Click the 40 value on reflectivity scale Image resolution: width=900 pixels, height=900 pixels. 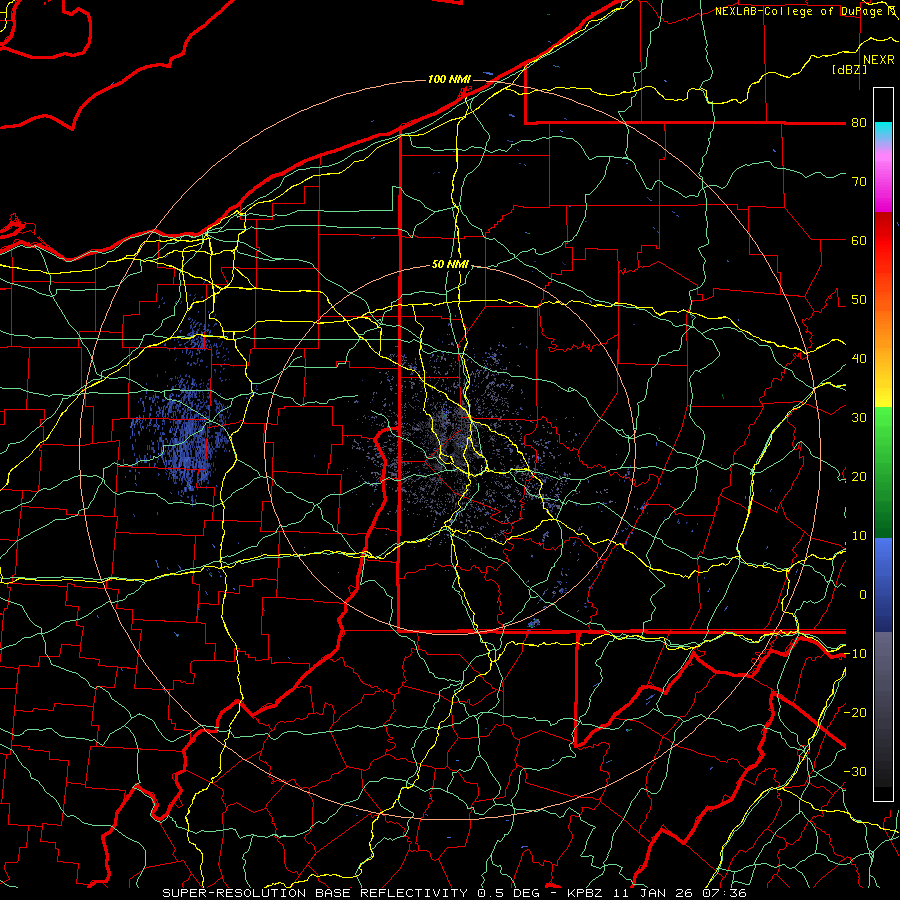859,358
